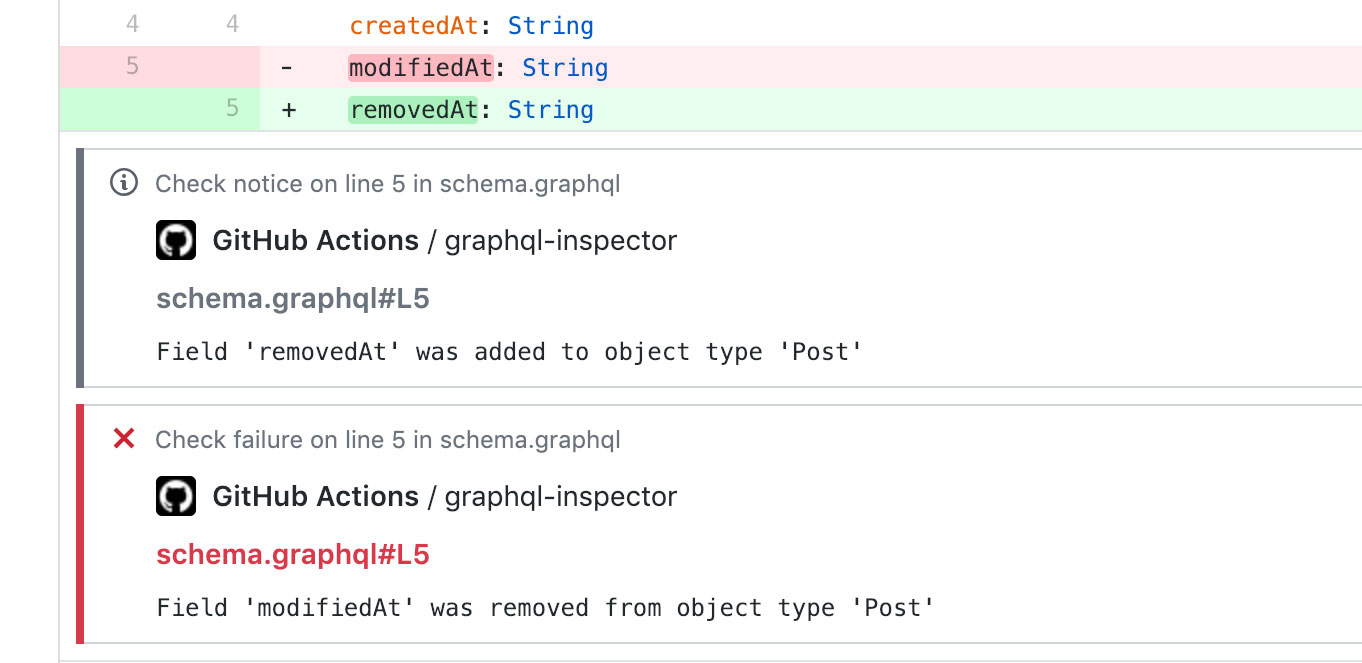This screenshot has width=1362, height=663.
Task: Click line number 5 on the added line
Action: tap(230, 109)
